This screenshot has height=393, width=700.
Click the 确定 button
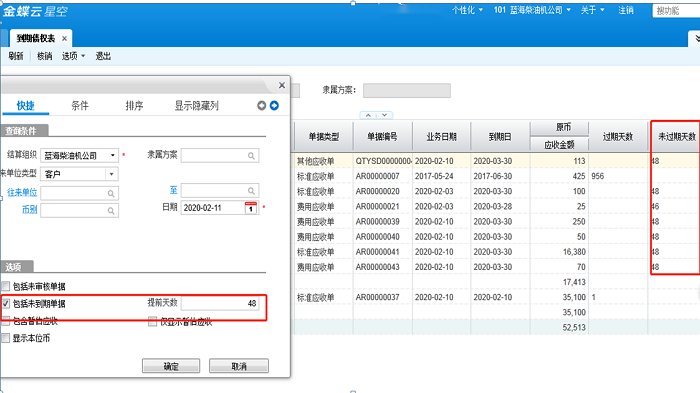[171, 366]
